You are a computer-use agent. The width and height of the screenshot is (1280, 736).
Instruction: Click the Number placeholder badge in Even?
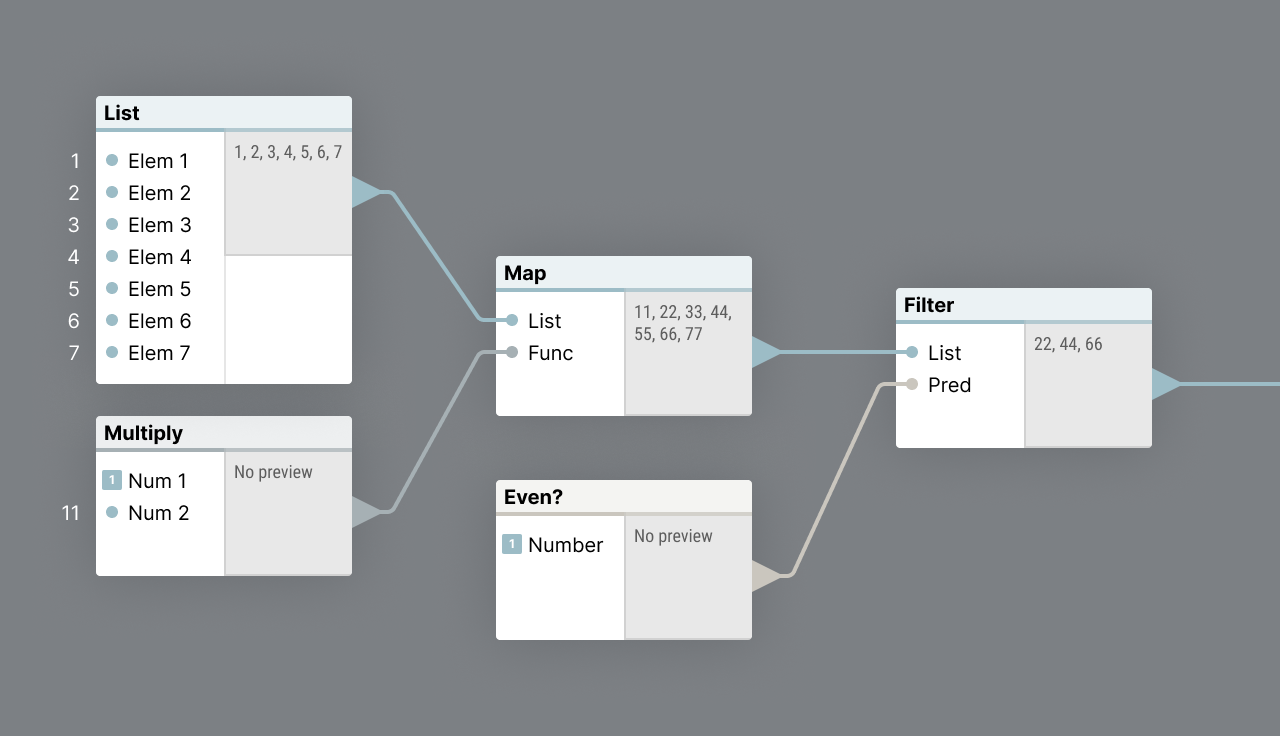pos(512,545)
